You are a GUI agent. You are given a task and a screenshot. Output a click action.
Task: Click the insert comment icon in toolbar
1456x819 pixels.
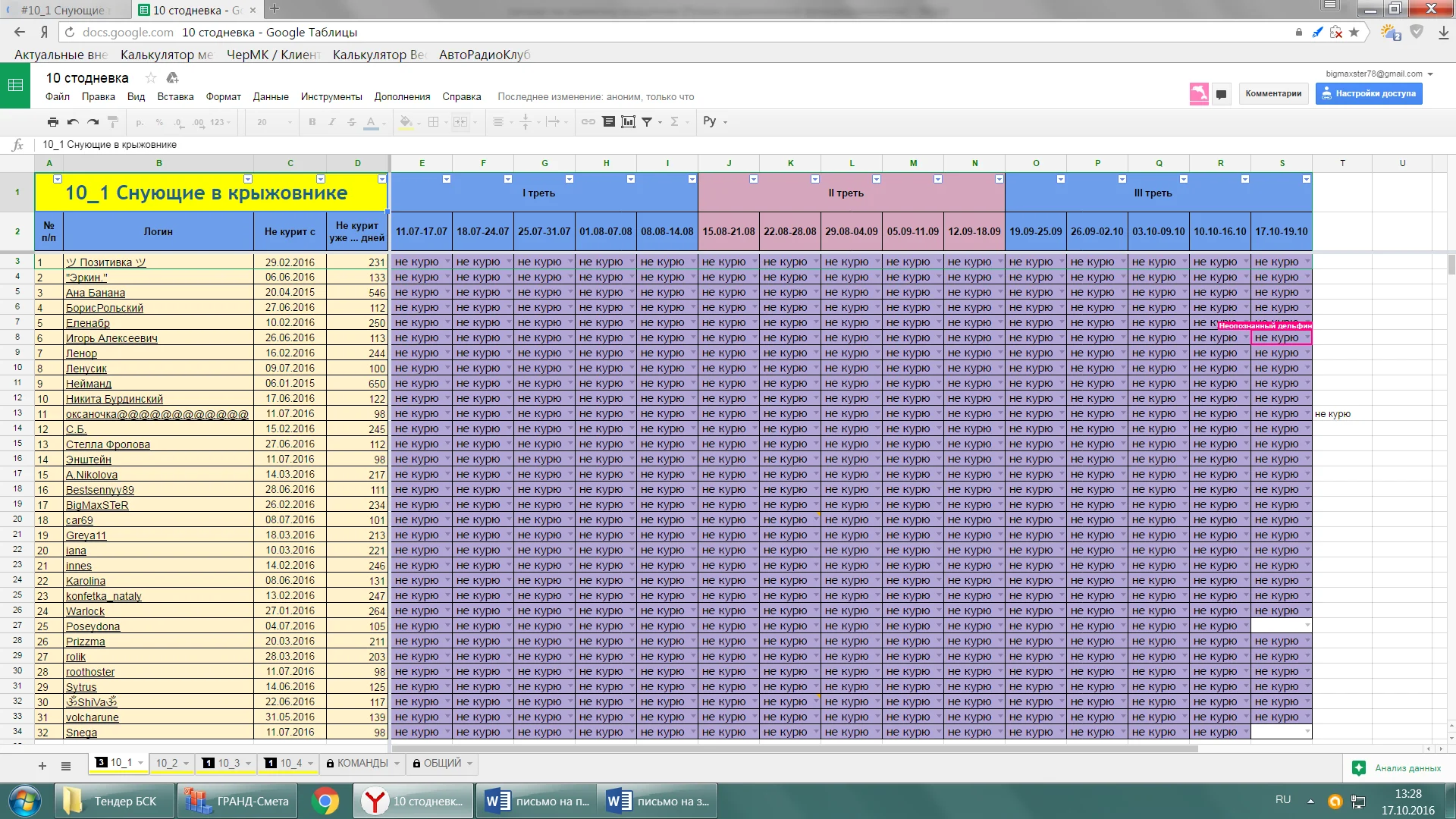(x=608, y=121)
